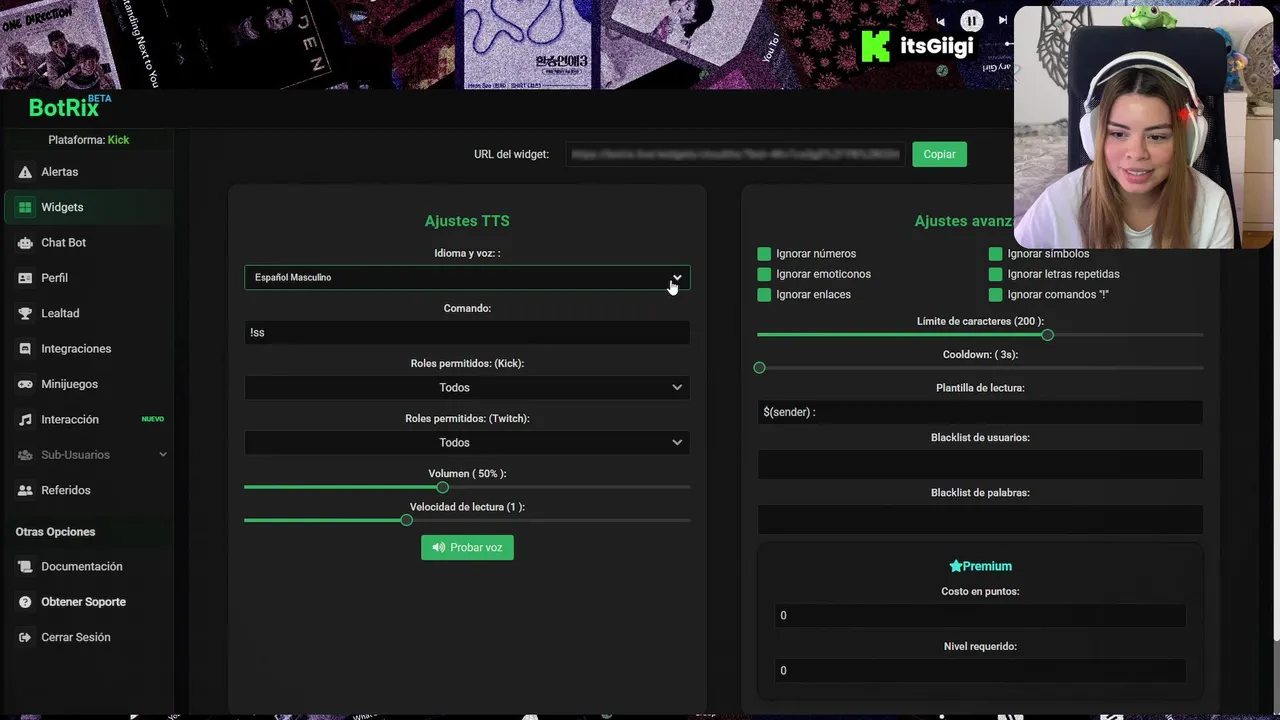
Task: Open the Idioma y voz dropdown
Action: [467, 277]
